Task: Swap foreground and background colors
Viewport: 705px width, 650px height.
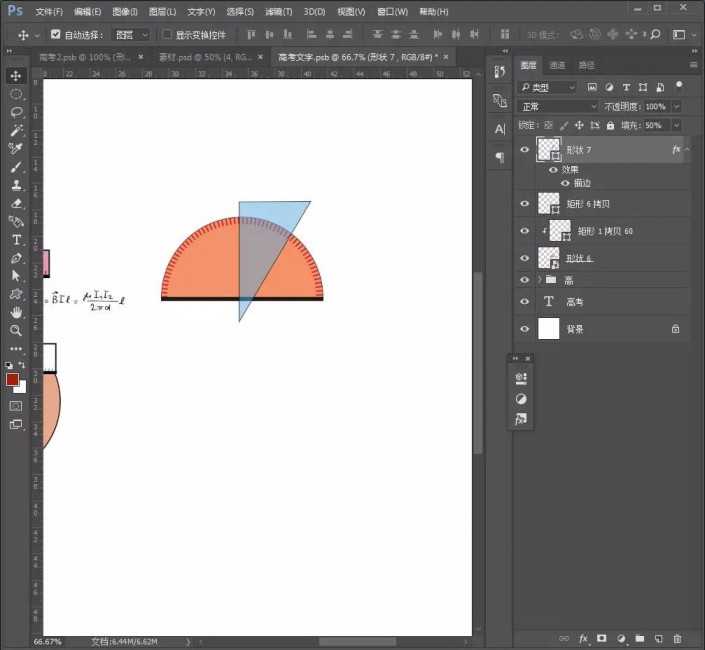Action: (22, 365)
